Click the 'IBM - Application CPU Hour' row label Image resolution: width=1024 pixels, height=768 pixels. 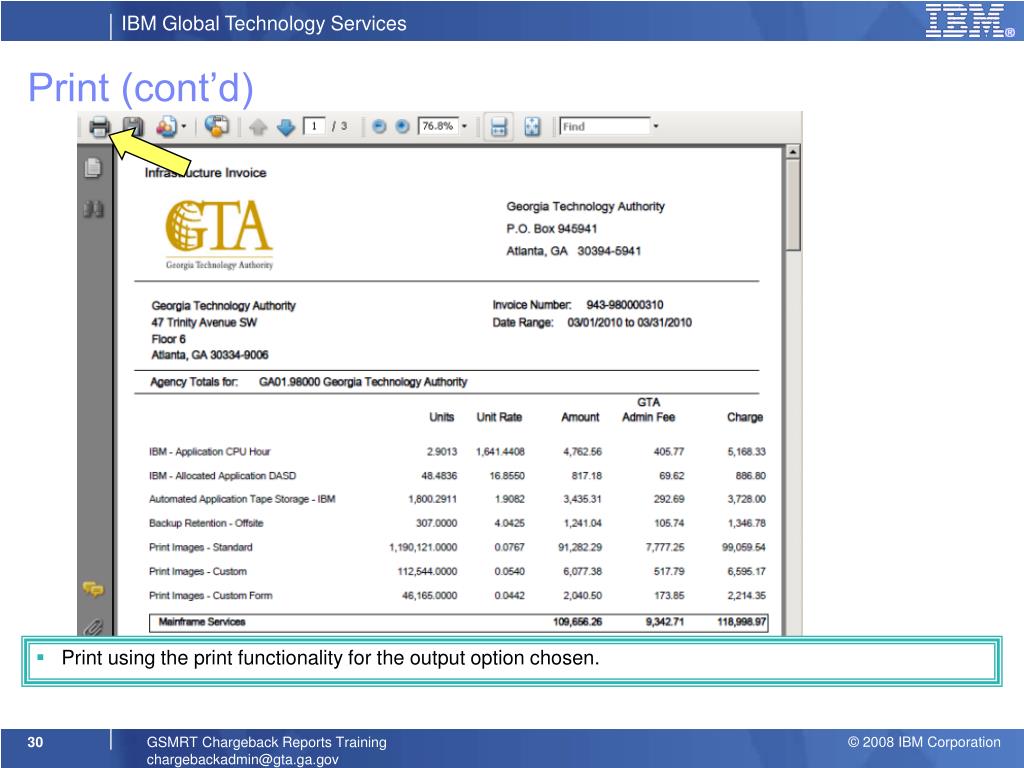click(x=210, y=452)
